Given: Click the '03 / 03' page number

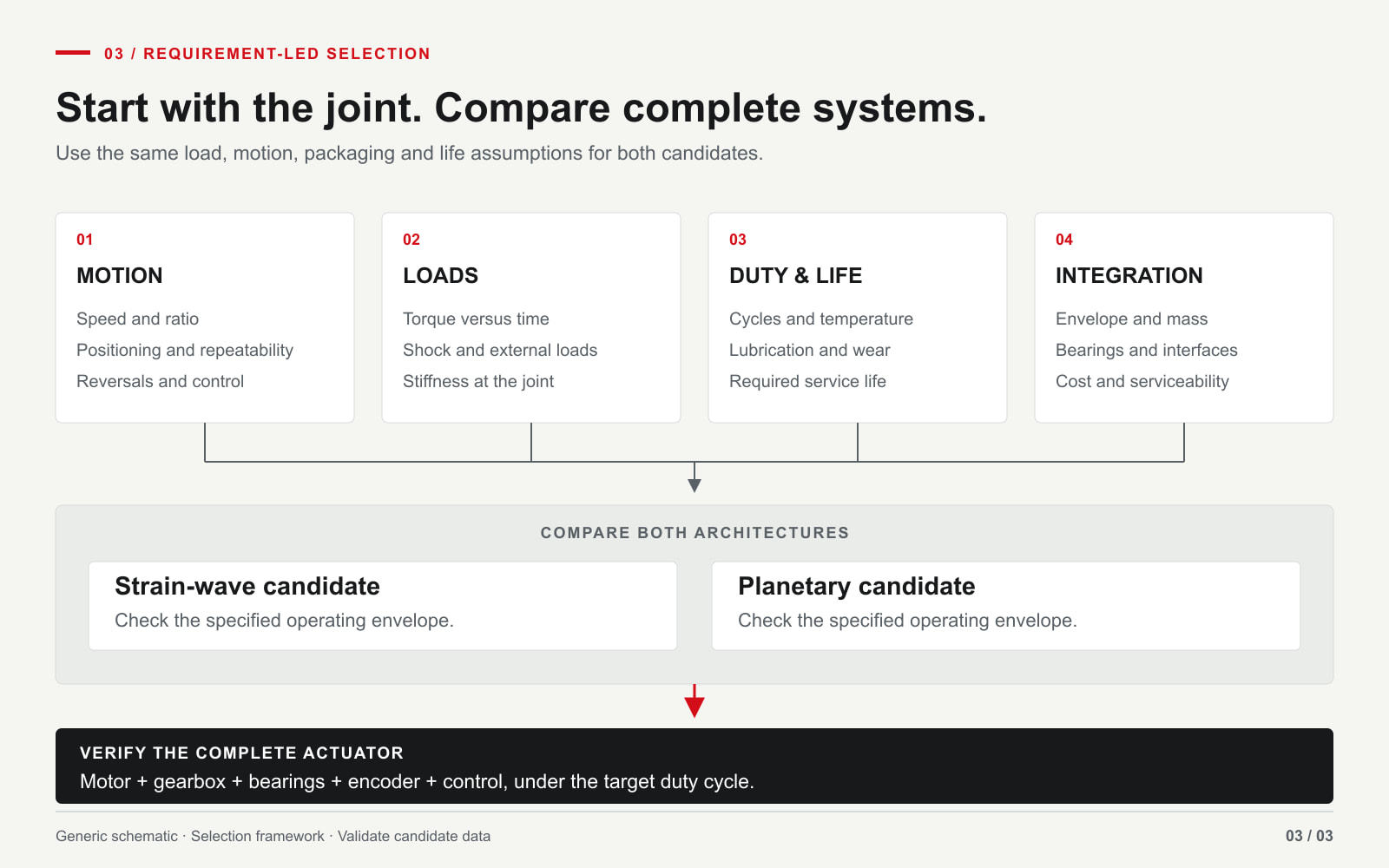Looking at the screenshot, I should [x=1309, y=836].
